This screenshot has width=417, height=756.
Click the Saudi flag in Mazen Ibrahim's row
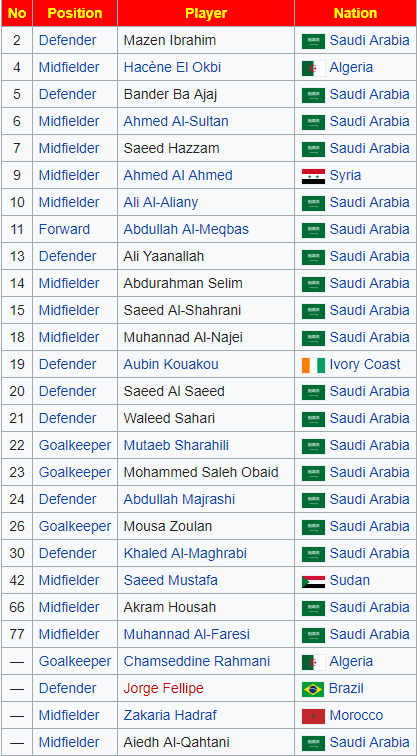(x=313, y=41)
